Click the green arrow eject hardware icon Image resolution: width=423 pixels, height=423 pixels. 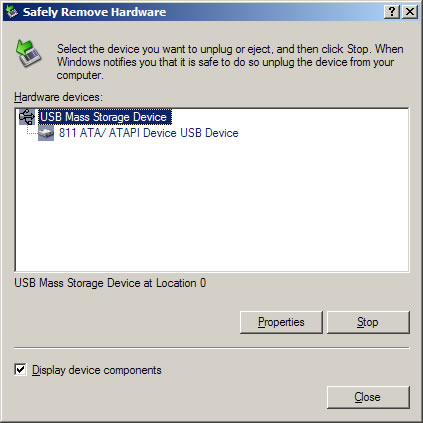click(x=28, y=53)
